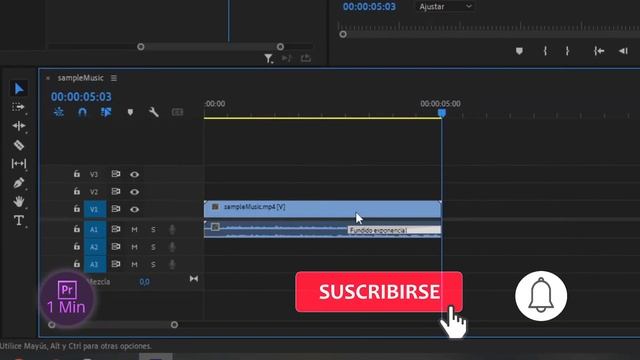The image size is (640, 360).
Task: Select the Hand tool
Action: pyautogui.click(x=19, y=201)
